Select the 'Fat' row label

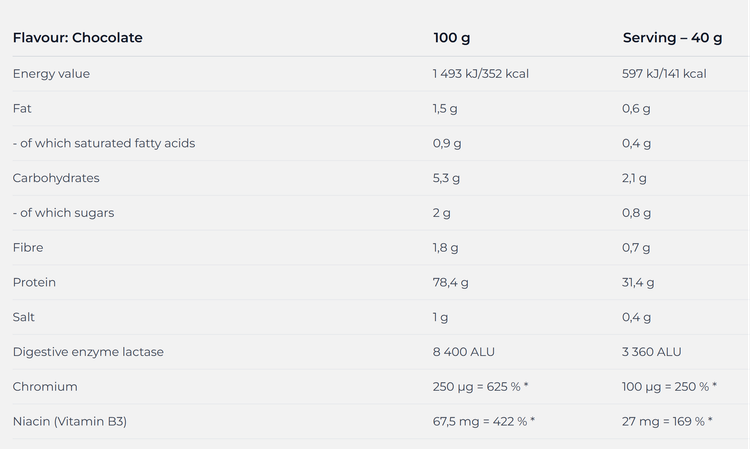pos(22,108)
